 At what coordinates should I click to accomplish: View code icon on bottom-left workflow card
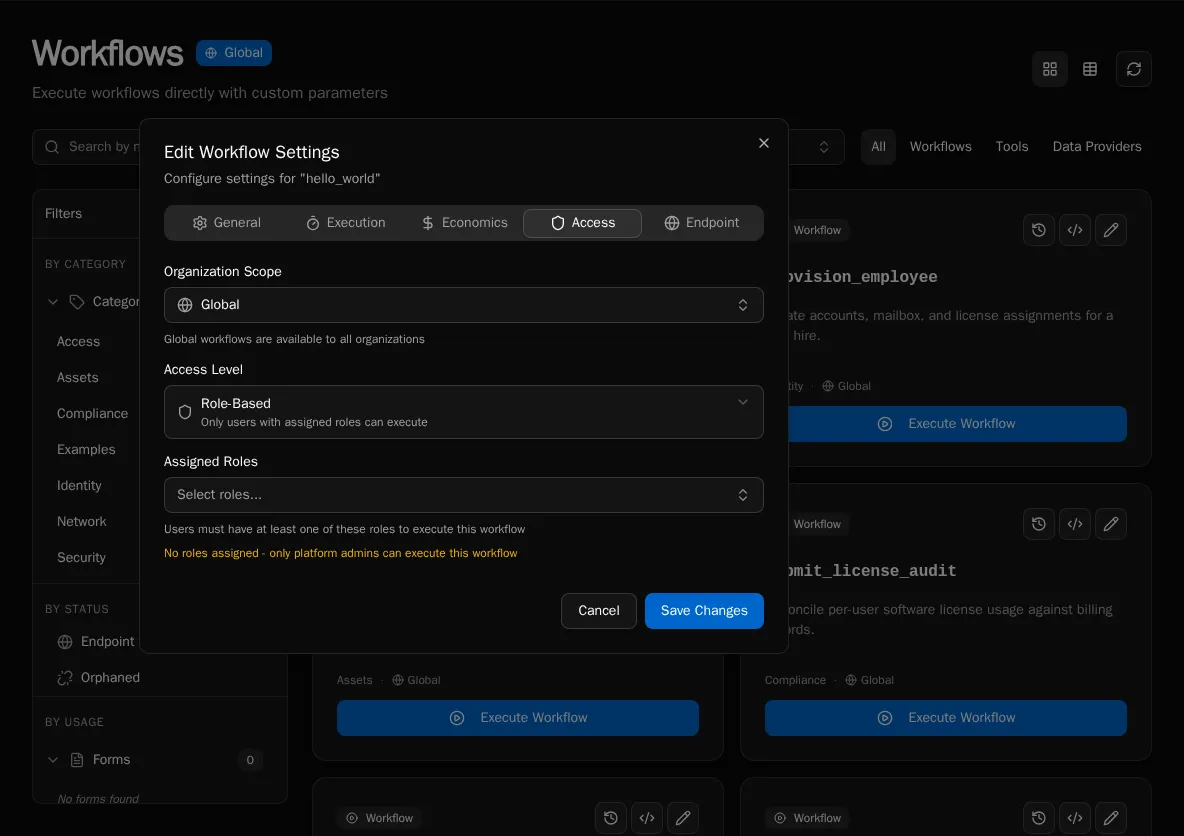click(x=646, y=818)
